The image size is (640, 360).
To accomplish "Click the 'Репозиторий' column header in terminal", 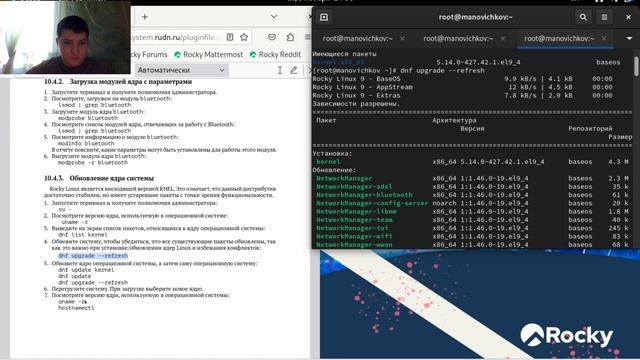I will 590,129.
